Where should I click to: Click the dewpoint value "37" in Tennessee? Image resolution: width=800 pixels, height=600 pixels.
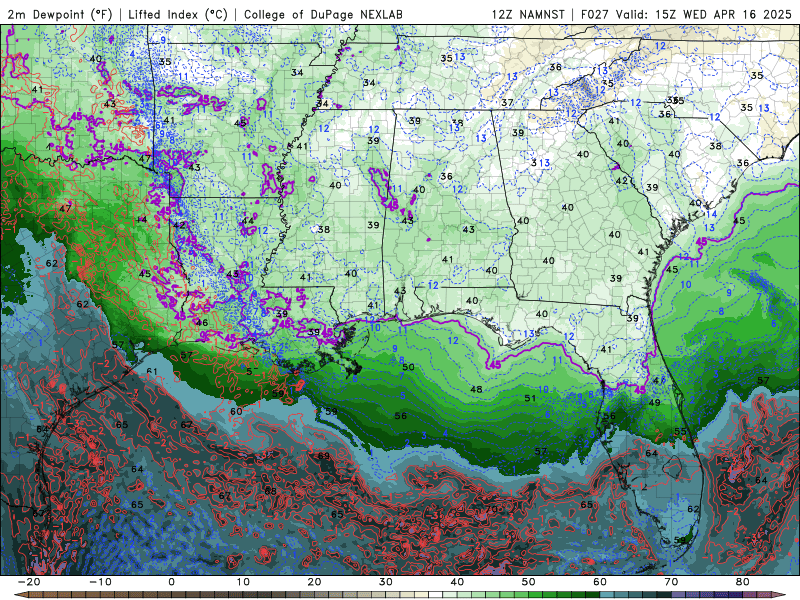[x=507, y=103]
